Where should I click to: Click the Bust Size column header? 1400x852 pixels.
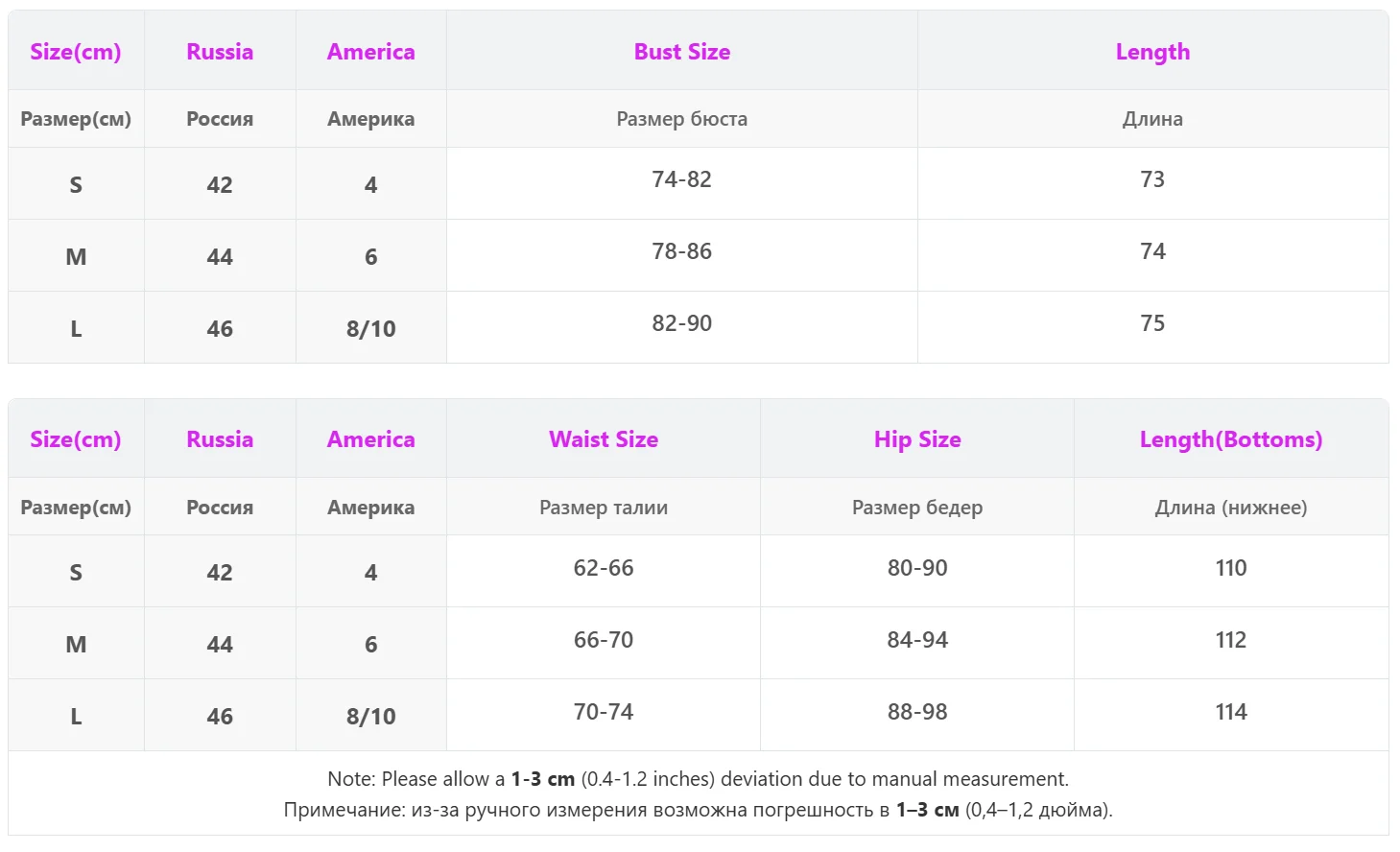pos(681,52)
